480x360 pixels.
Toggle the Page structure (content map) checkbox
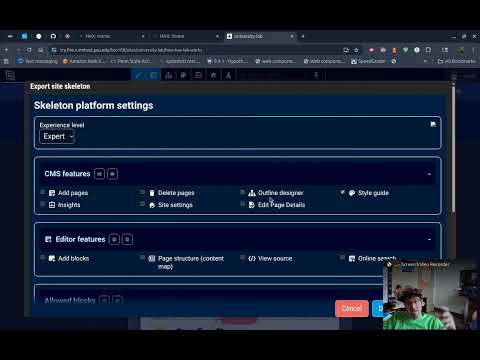tap(142, 258)
